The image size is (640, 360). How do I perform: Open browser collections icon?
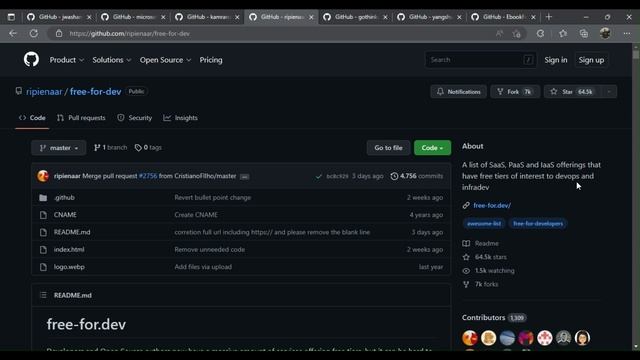pos(584,33)
